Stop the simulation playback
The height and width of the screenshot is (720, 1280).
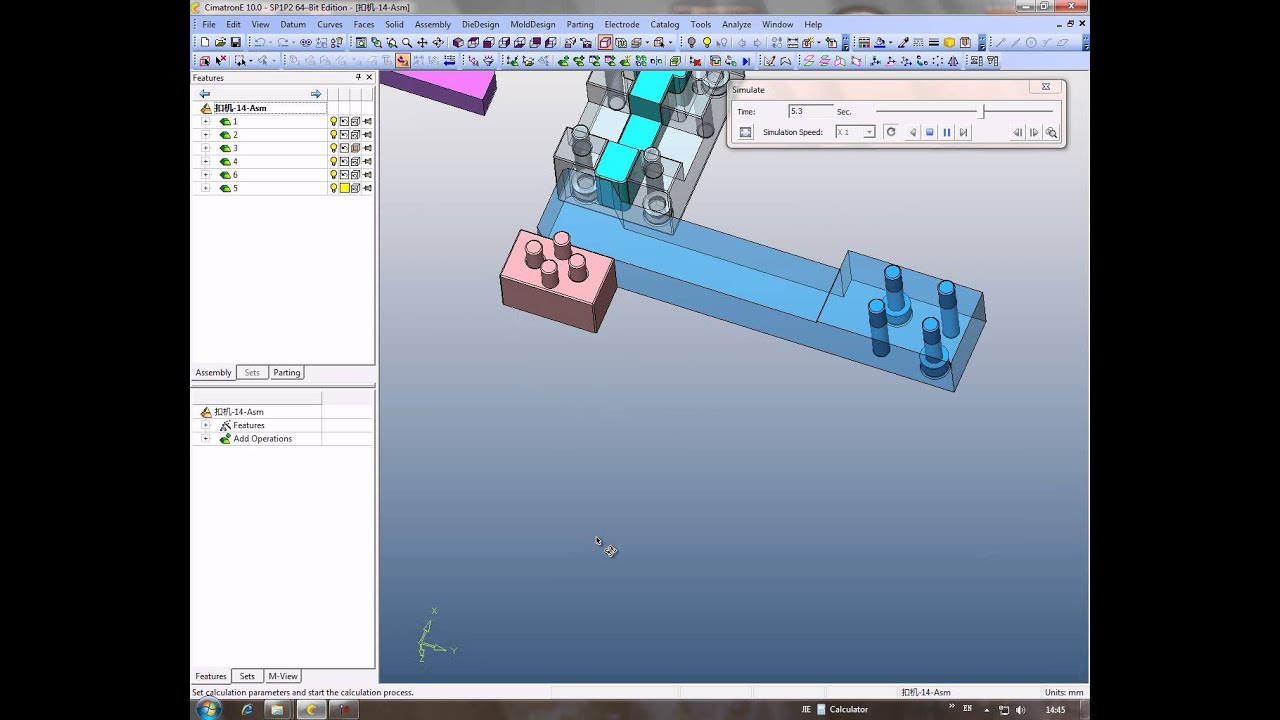pyautogui.click(x=929, y=132)
